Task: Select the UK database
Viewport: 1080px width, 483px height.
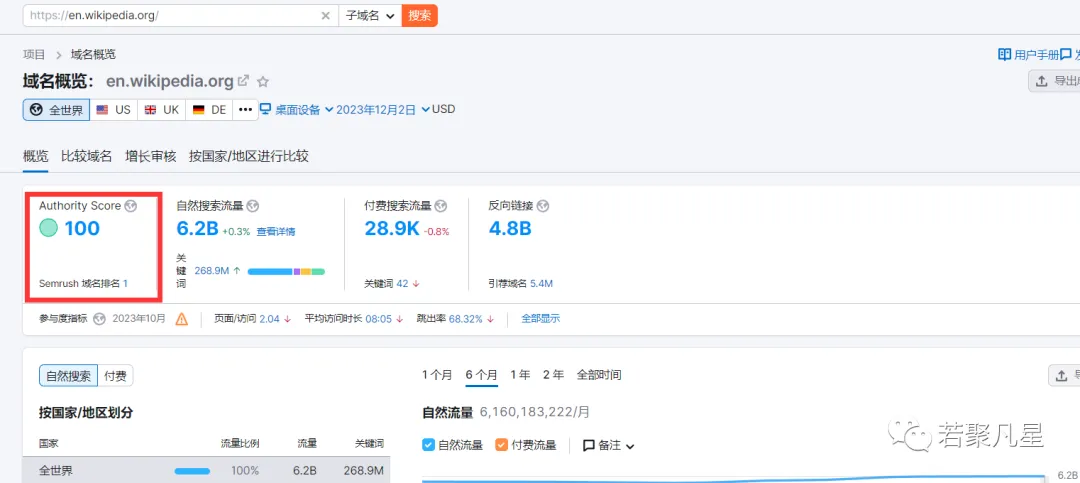Action: pos(162,110)
